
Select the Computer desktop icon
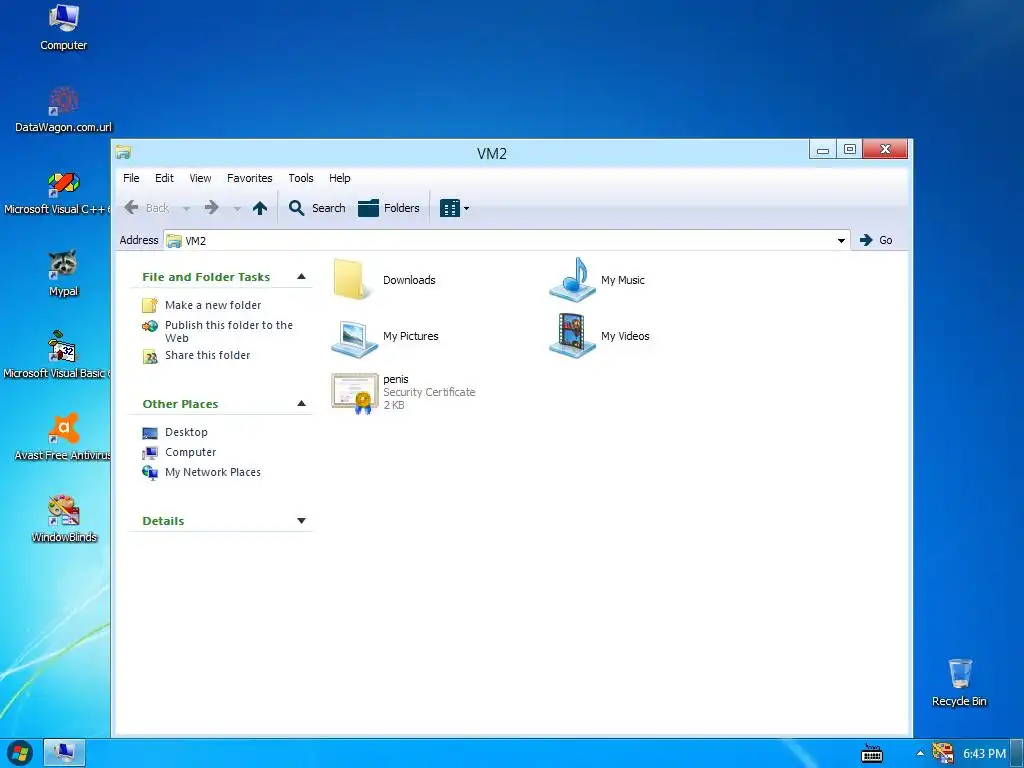(63, 28)
